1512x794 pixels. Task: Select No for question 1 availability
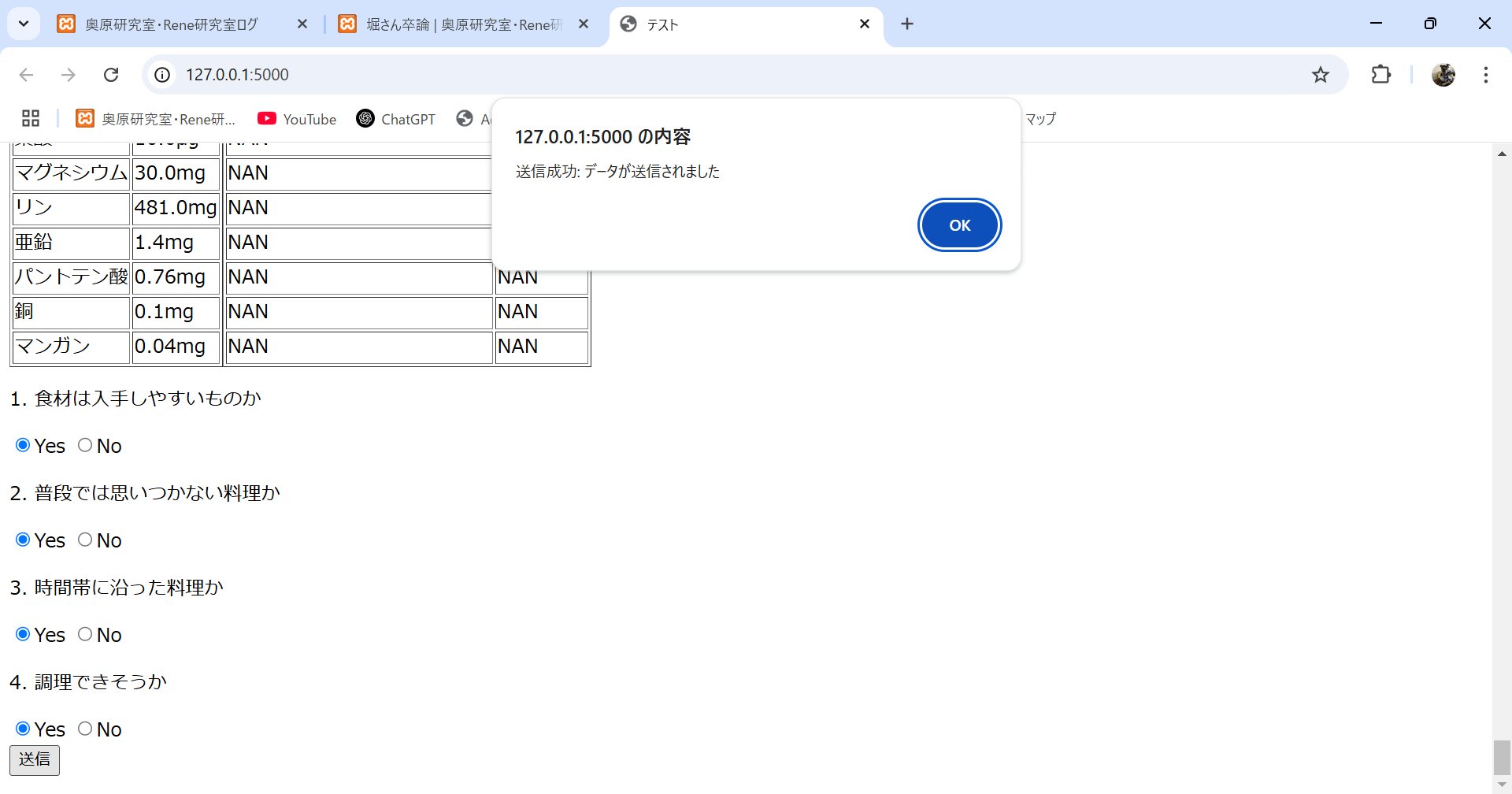[x=85, y=445]
